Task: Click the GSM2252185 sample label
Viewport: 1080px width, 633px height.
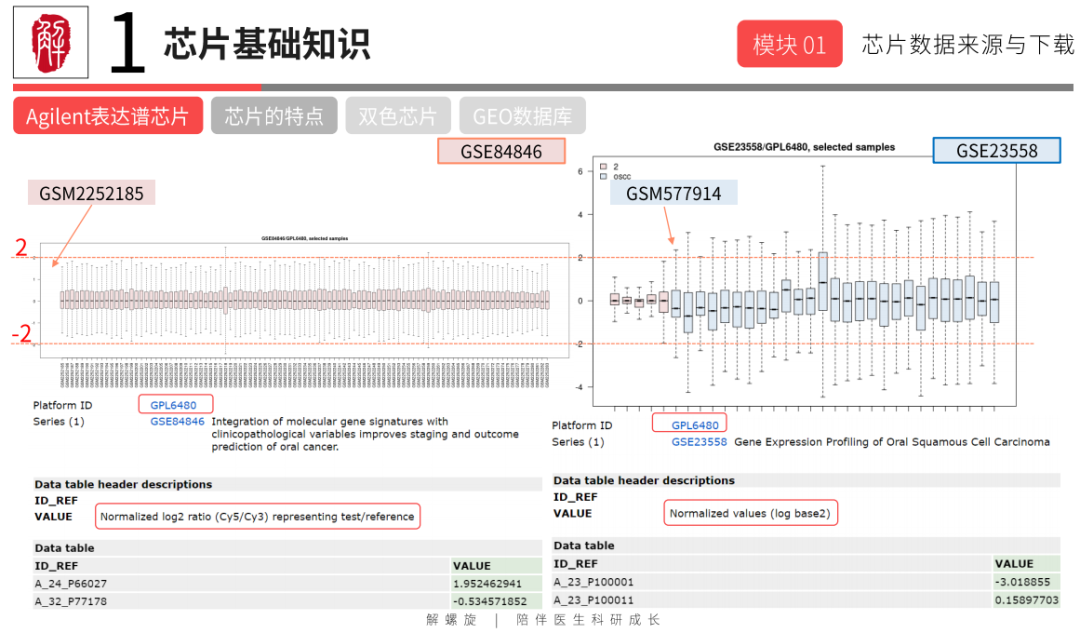Action: 92,193
